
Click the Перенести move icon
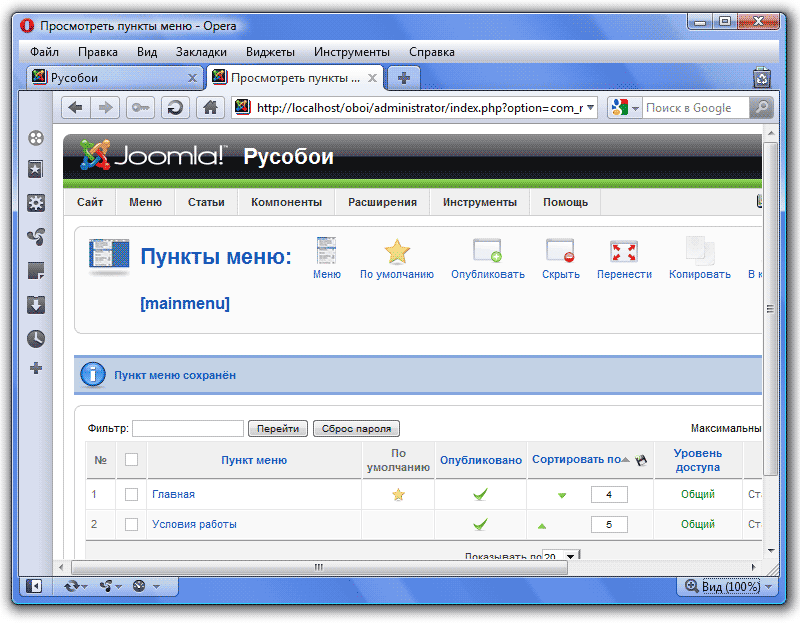coord(624,251)
